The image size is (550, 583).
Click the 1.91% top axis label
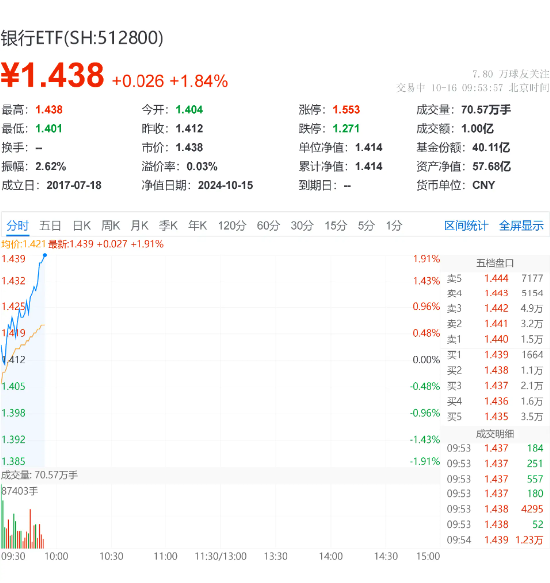(426, 259)
